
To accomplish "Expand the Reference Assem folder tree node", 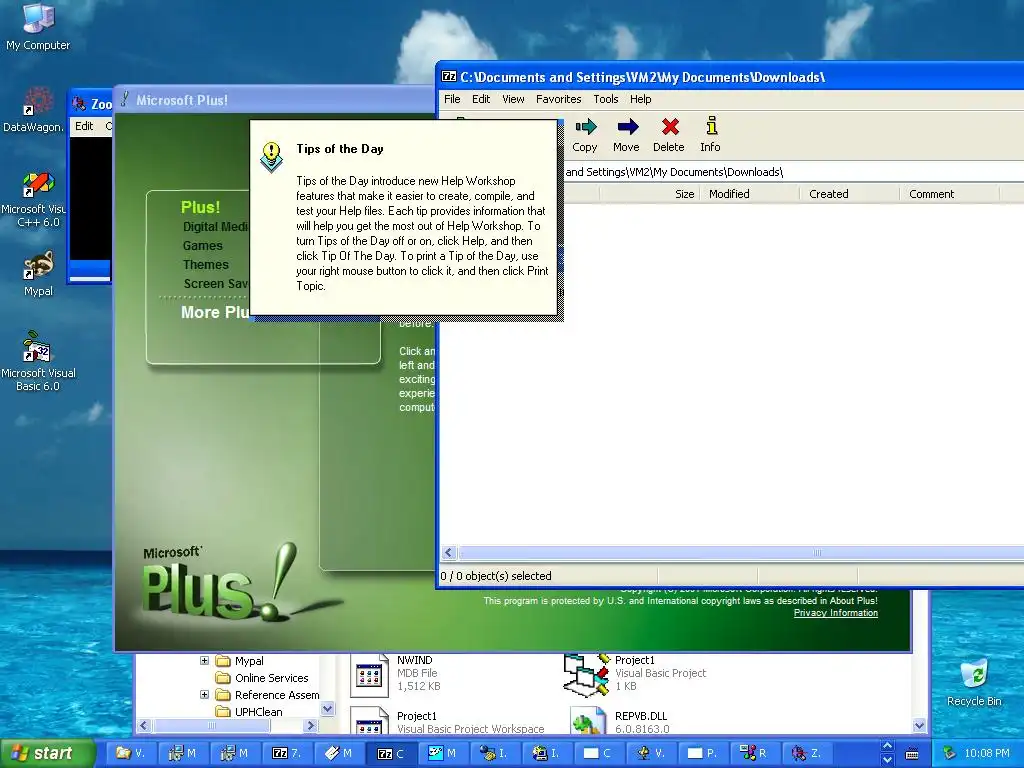I will click(204, 695).
